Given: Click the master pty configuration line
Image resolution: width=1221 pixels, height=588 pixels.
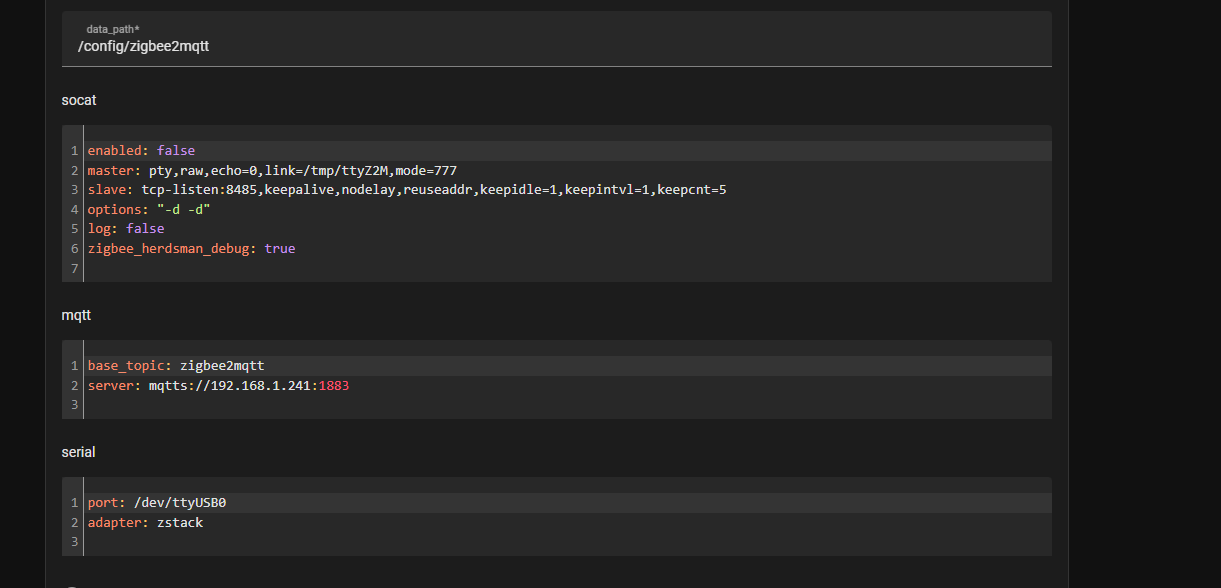Looking at the screenshot, I should pos(270,170).
